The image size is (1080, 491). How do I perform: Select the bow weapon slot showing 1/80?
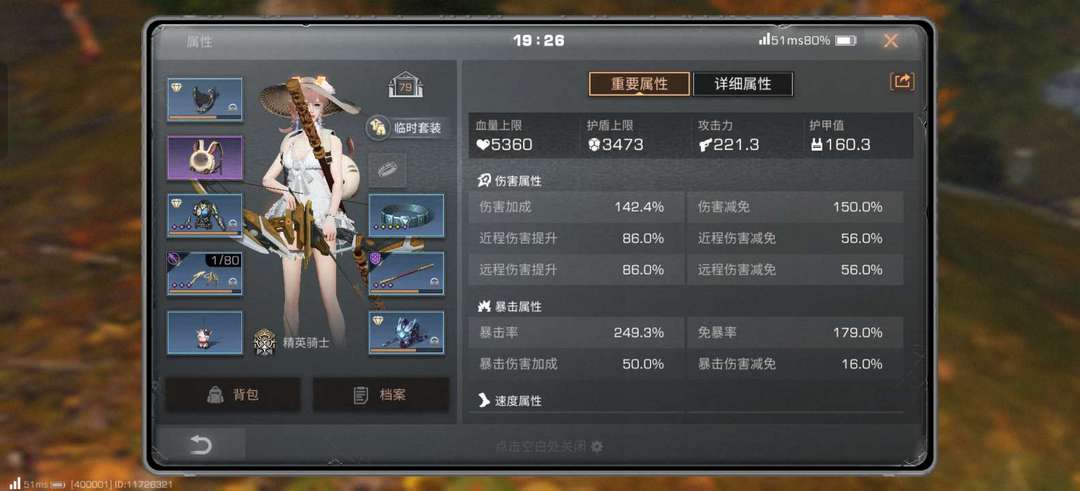tap(205, 273)
